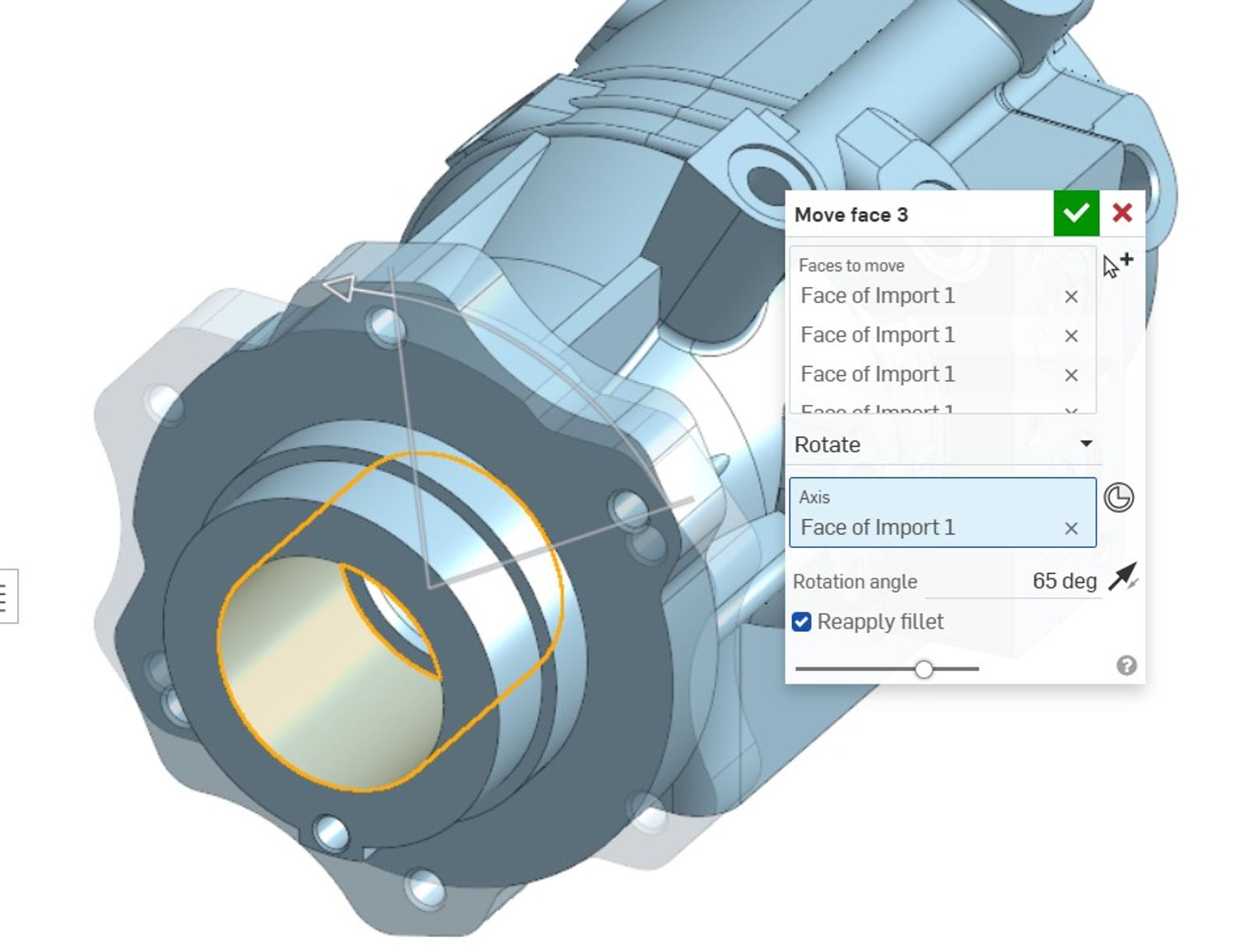Click the transparency slider handle
This screenshot has width=1246, height=952.
point(924,668)
